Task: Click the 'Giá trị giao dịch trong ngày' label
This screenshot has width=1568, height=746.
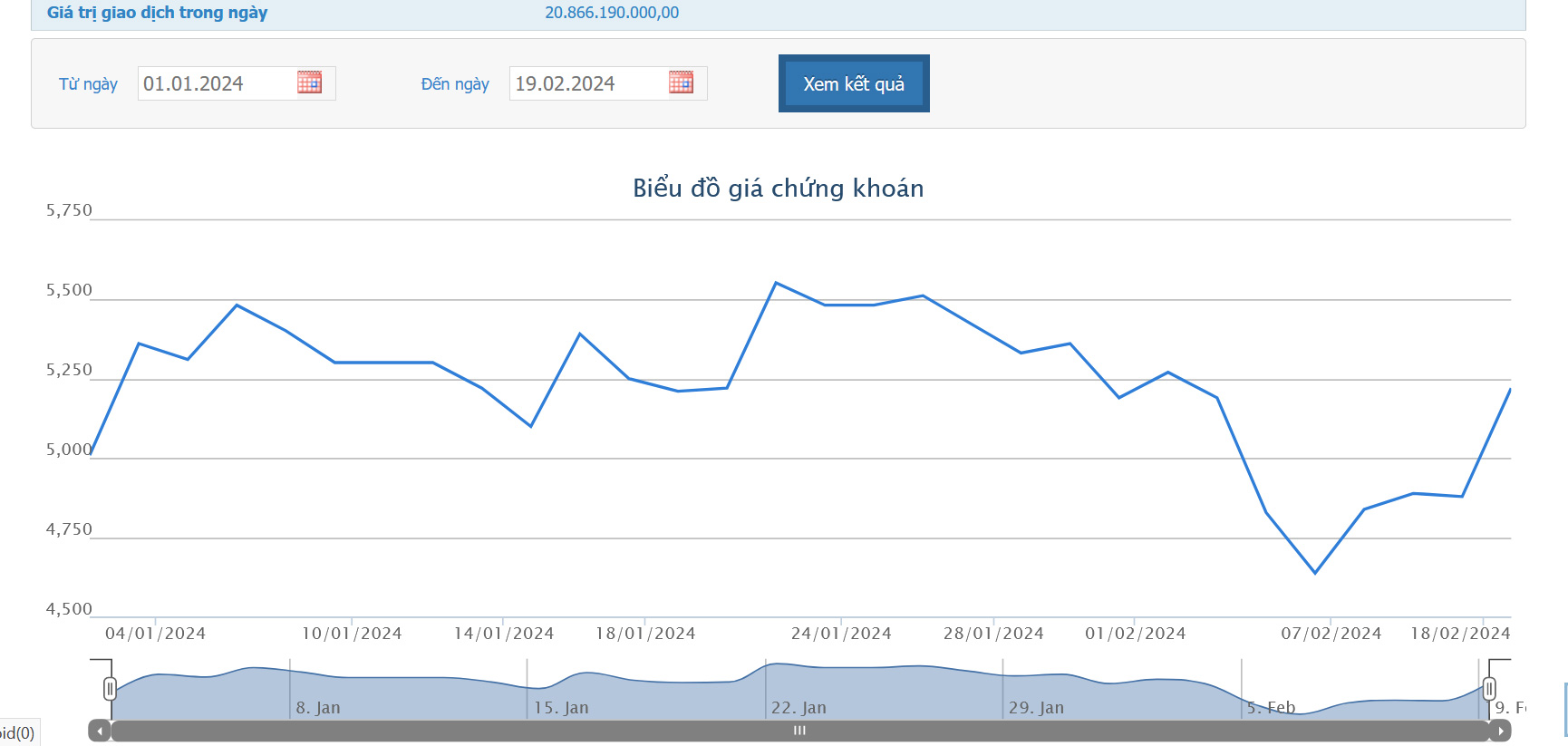Action: 157,13
